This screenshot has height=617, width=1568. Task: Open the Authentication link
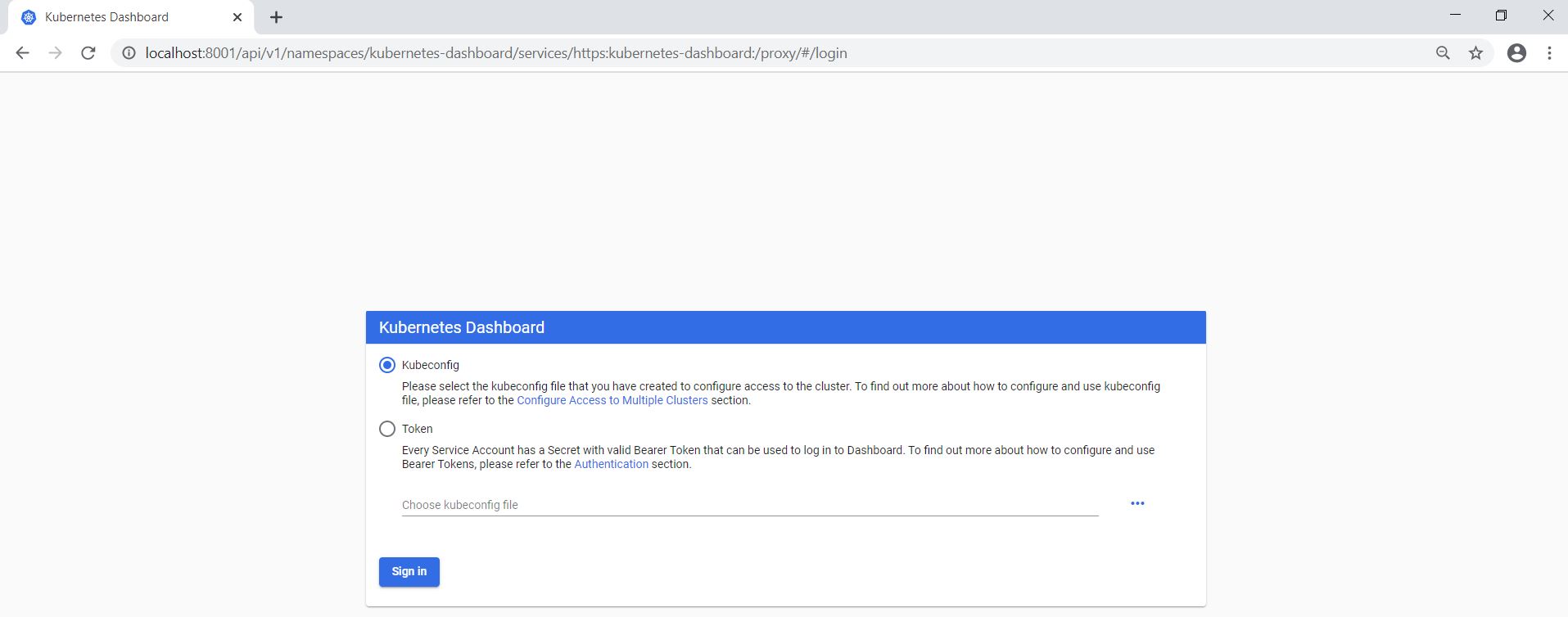[x=611, y=464]
